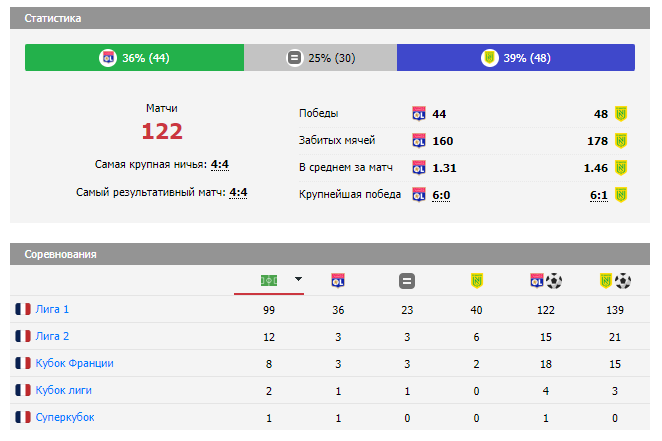Click the blue Nantes 39% bar segment

[515, 58]
